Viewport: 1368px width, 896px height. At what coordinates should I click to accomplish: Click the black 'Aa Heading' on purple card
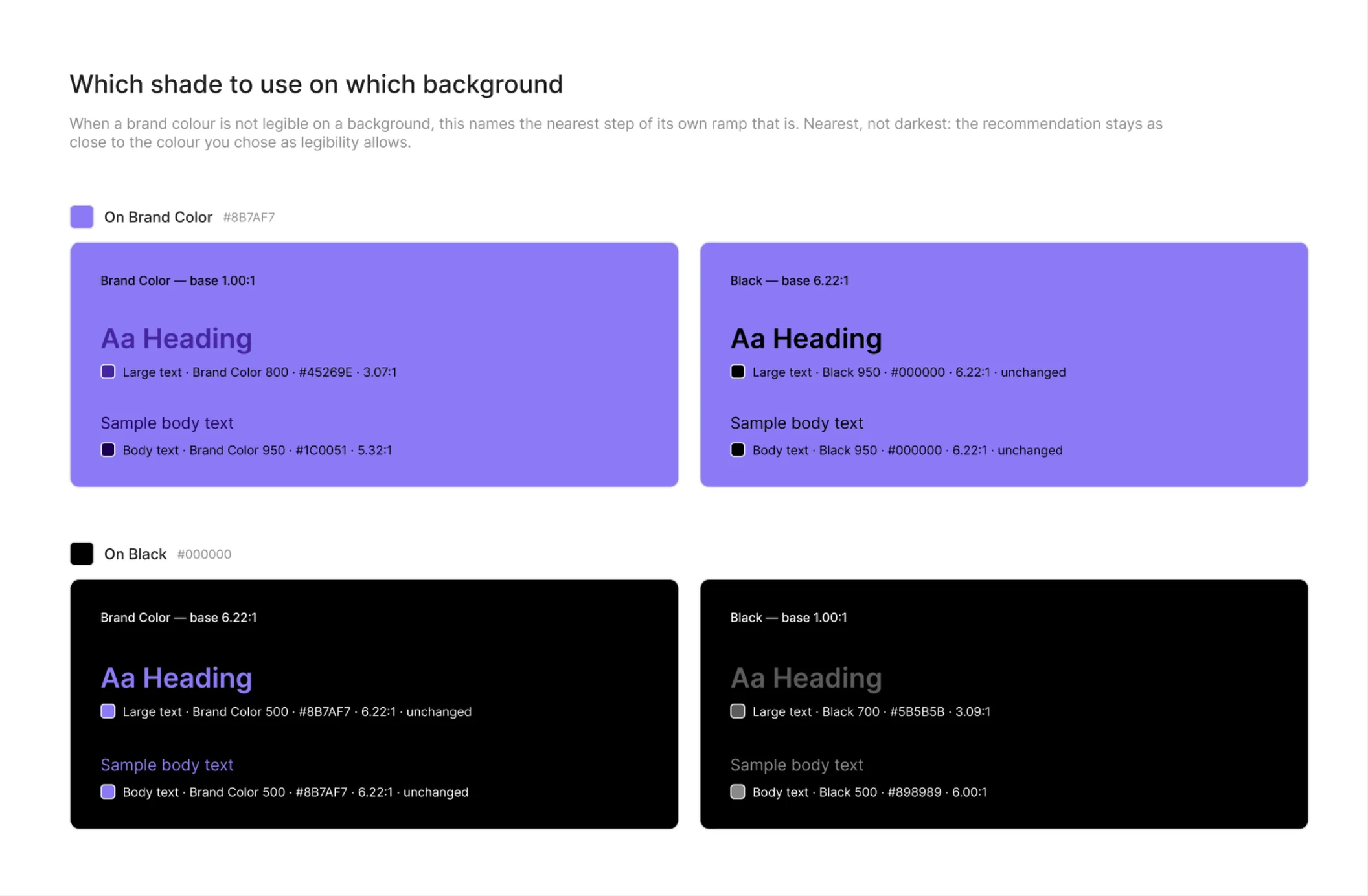pos(806,339)
